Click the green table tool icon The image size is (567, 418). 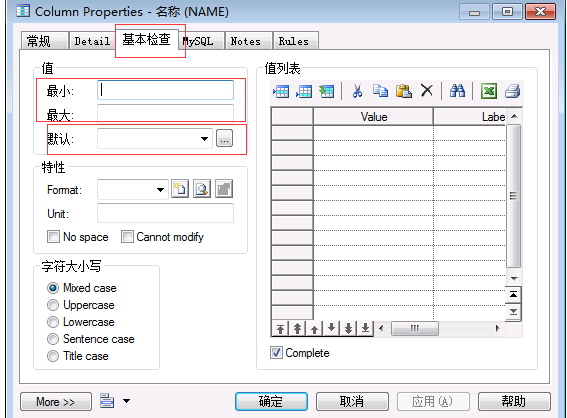coord(327,91)
